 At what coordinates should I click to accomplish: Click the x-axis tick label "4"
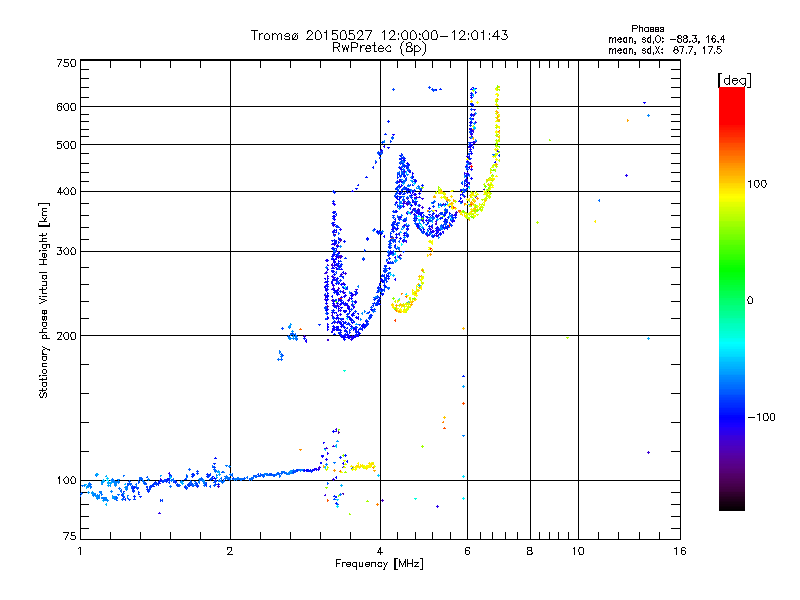[380, 551]
